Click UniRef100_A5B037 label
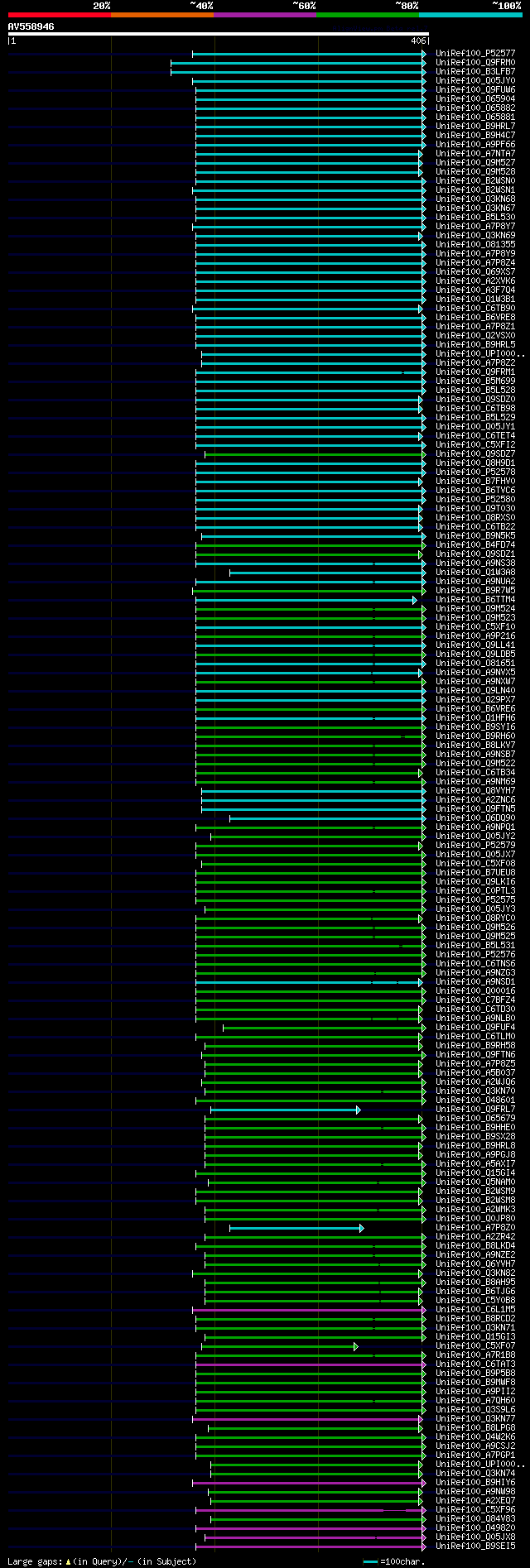 [x=475, y=1073]
